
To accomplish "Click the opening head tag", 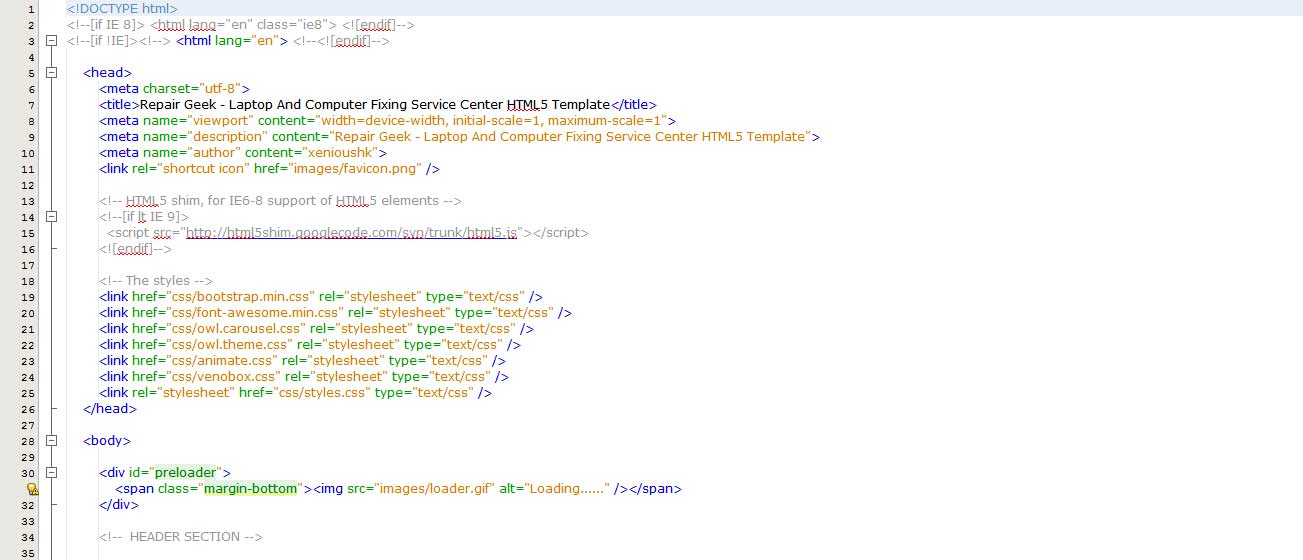I will 108,73.
